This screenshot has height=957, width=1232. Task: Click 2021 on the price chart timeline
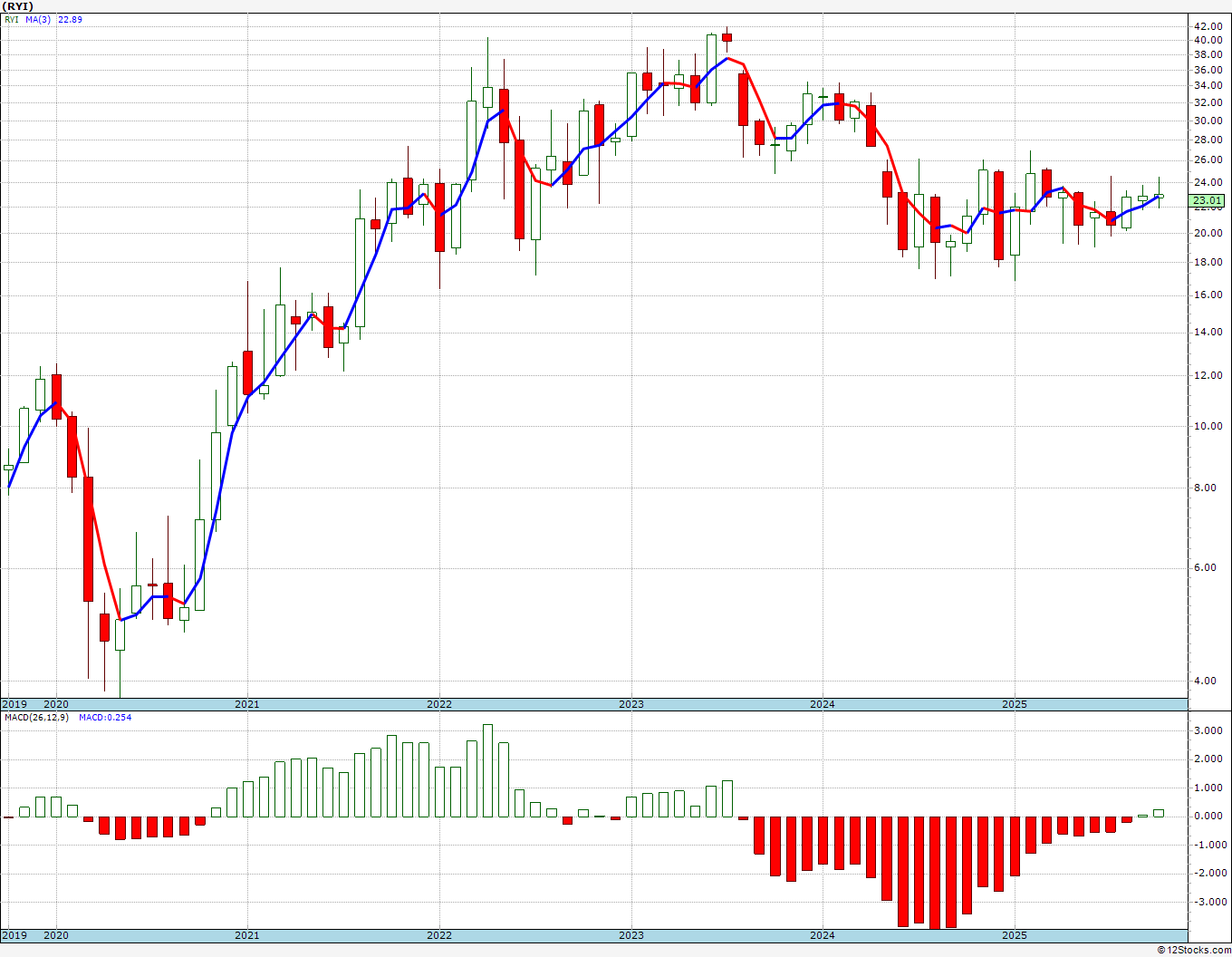(246, 704)
